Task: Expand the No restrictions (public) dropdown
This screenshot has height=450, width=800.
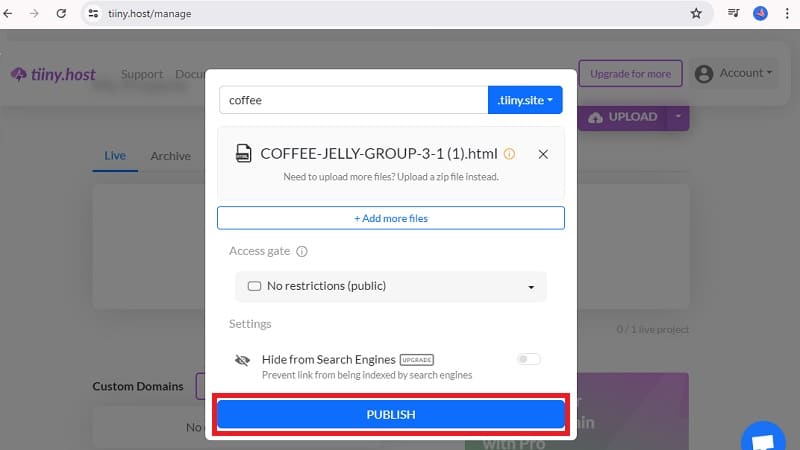Action: [x=391, y=286]
